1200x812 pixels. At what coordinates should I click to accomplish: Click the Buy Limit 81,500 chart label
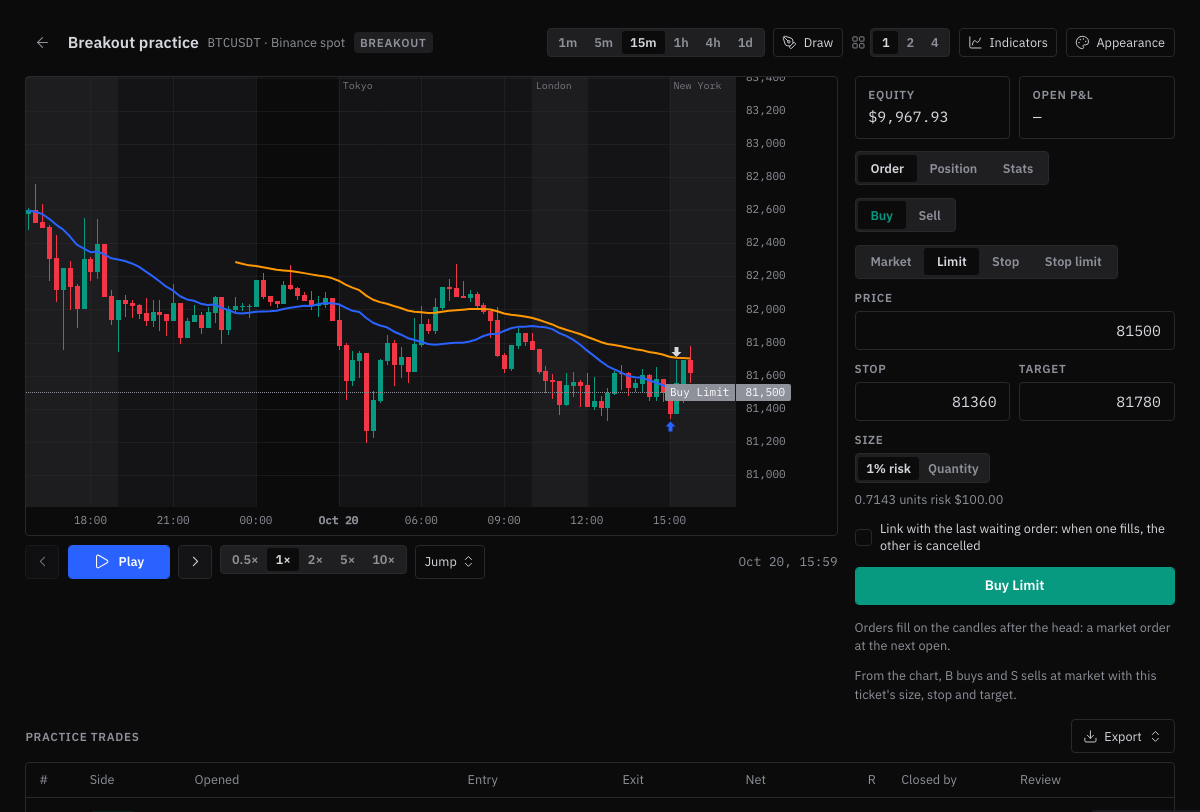point(728,393)
